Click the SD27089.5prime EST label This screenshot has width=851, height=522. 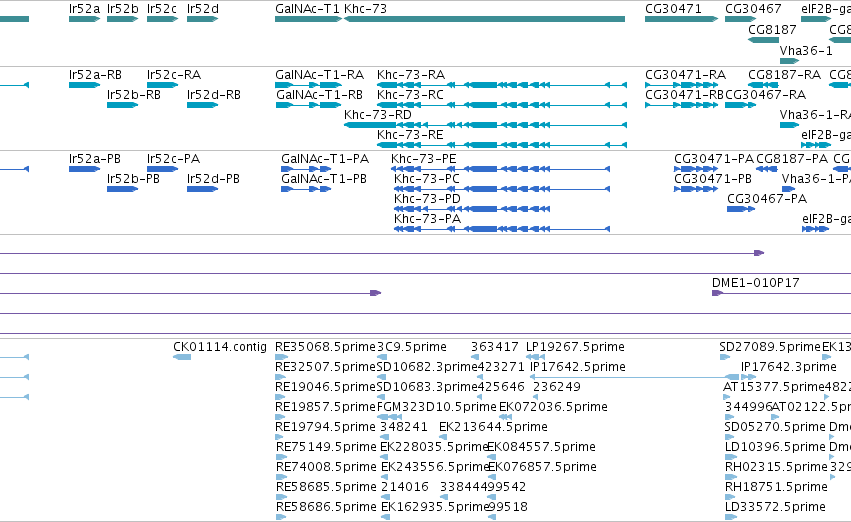coord(770,346)
